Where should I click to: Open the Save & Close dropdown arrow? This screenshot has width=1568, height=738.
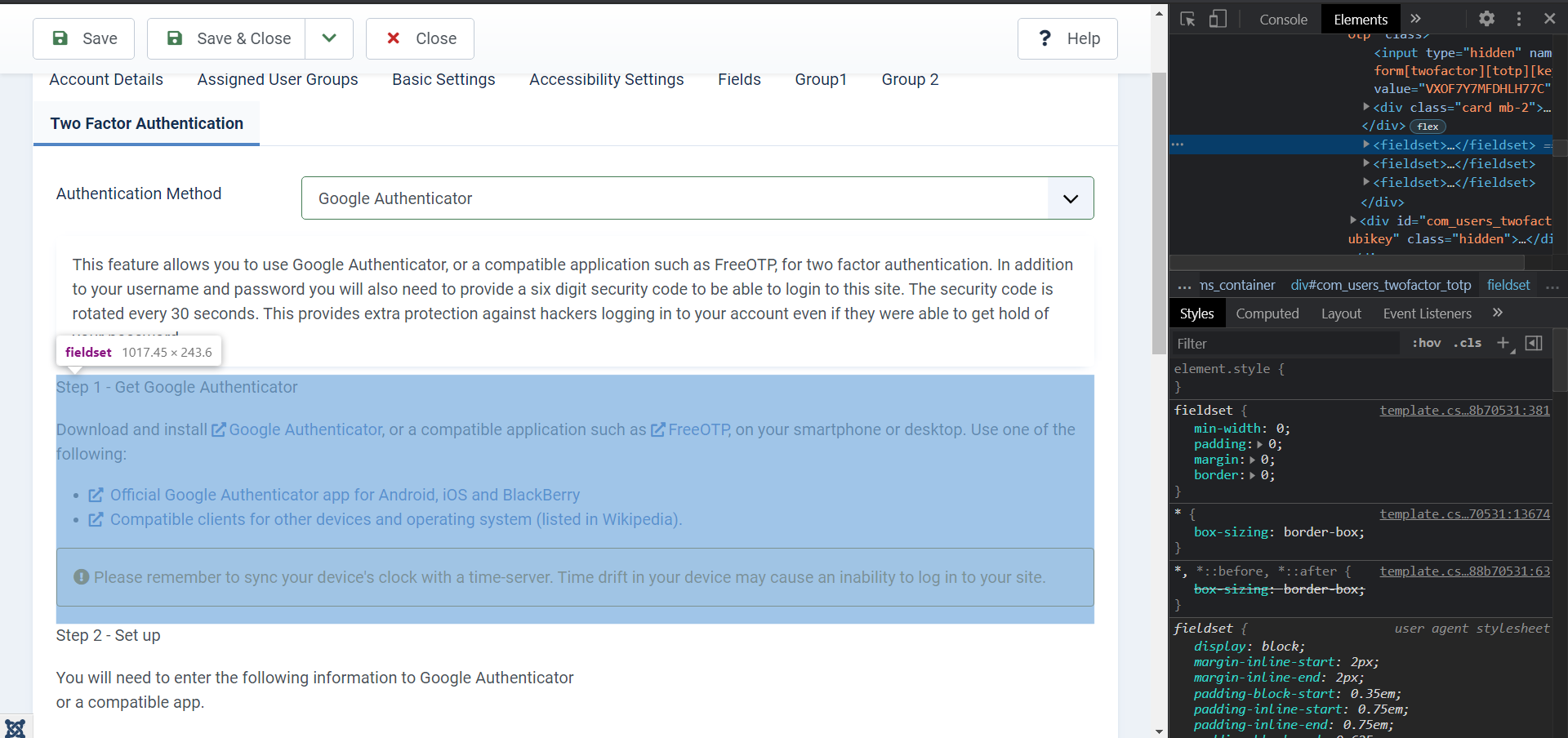pyautogui.click(x=329, y=38)
